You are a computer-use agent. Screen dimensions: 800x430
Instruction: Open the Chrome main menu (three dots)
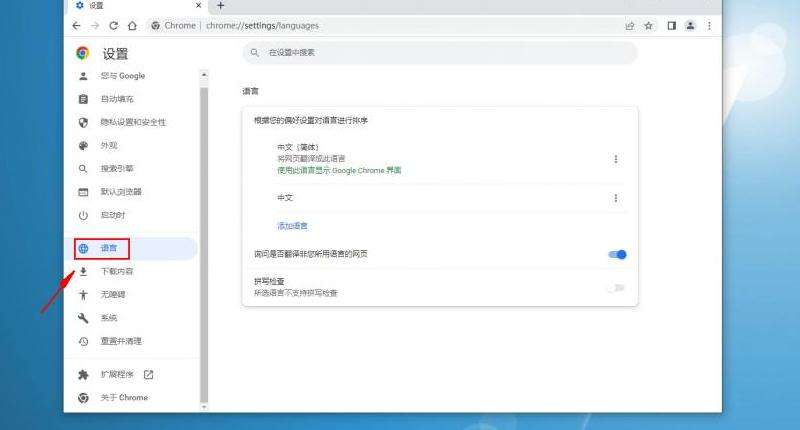point(708,25)
